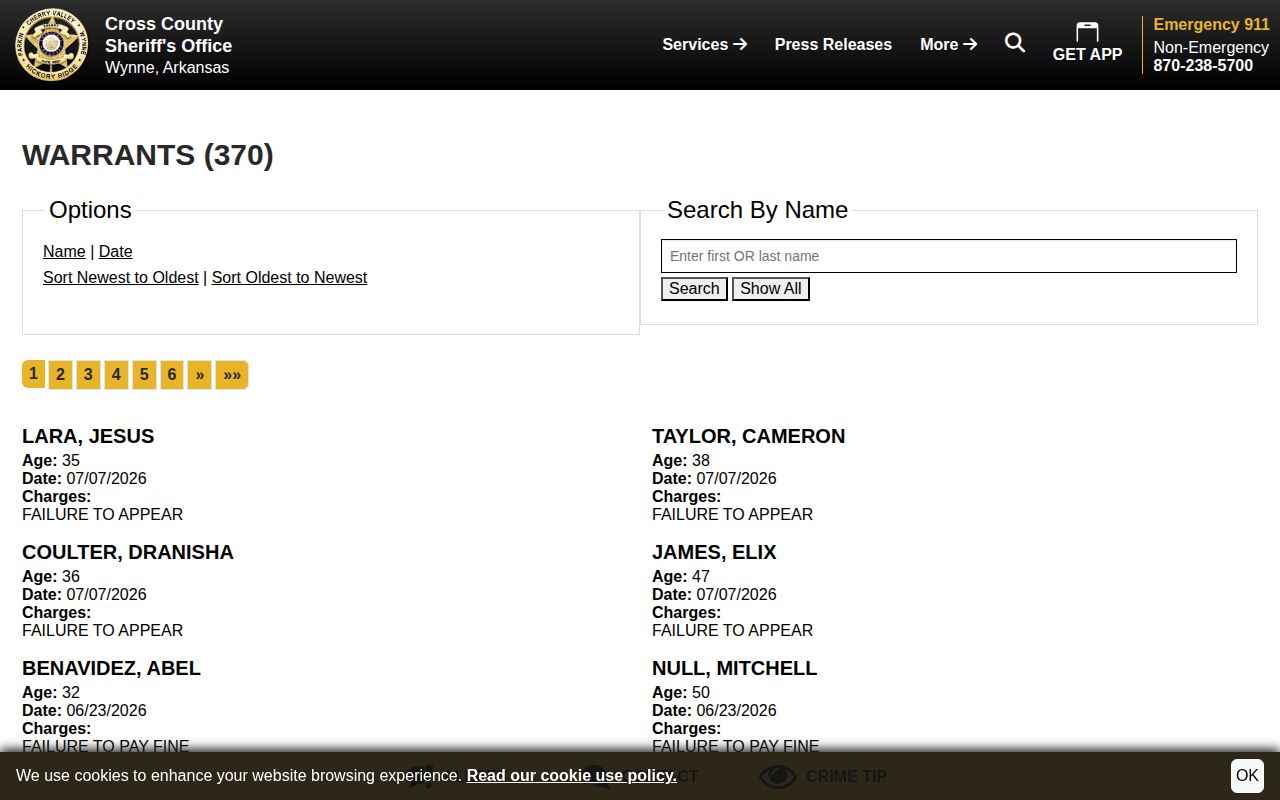Open the Press Releases page
This screenshot has height=800, width=1280.
(x=833, y=44)
